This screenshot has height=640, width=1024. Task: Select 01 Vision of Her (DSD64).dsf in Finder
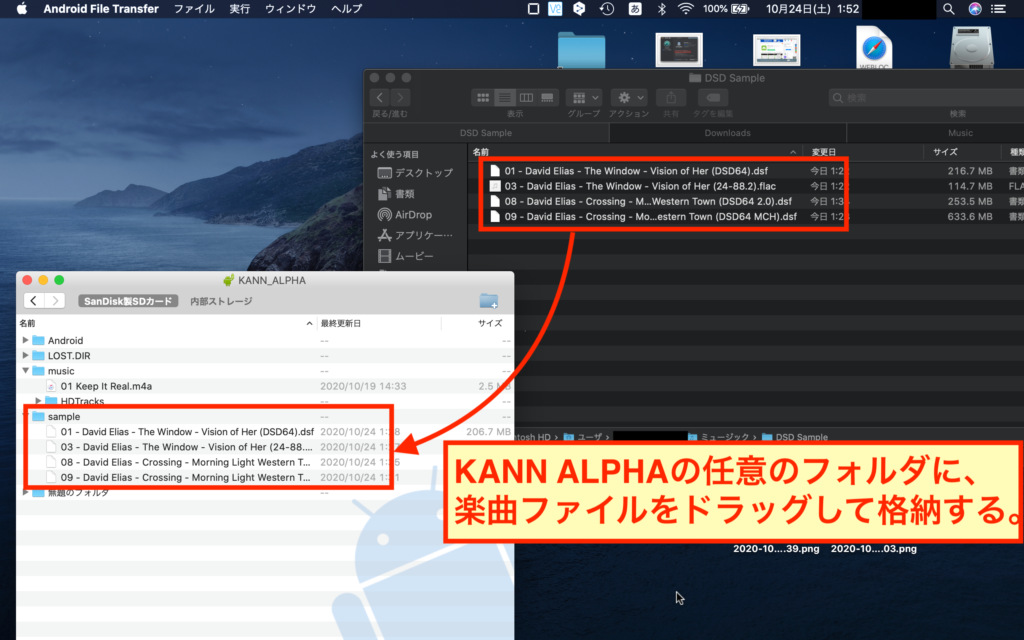pyautogui.click(x=746, y=171)
